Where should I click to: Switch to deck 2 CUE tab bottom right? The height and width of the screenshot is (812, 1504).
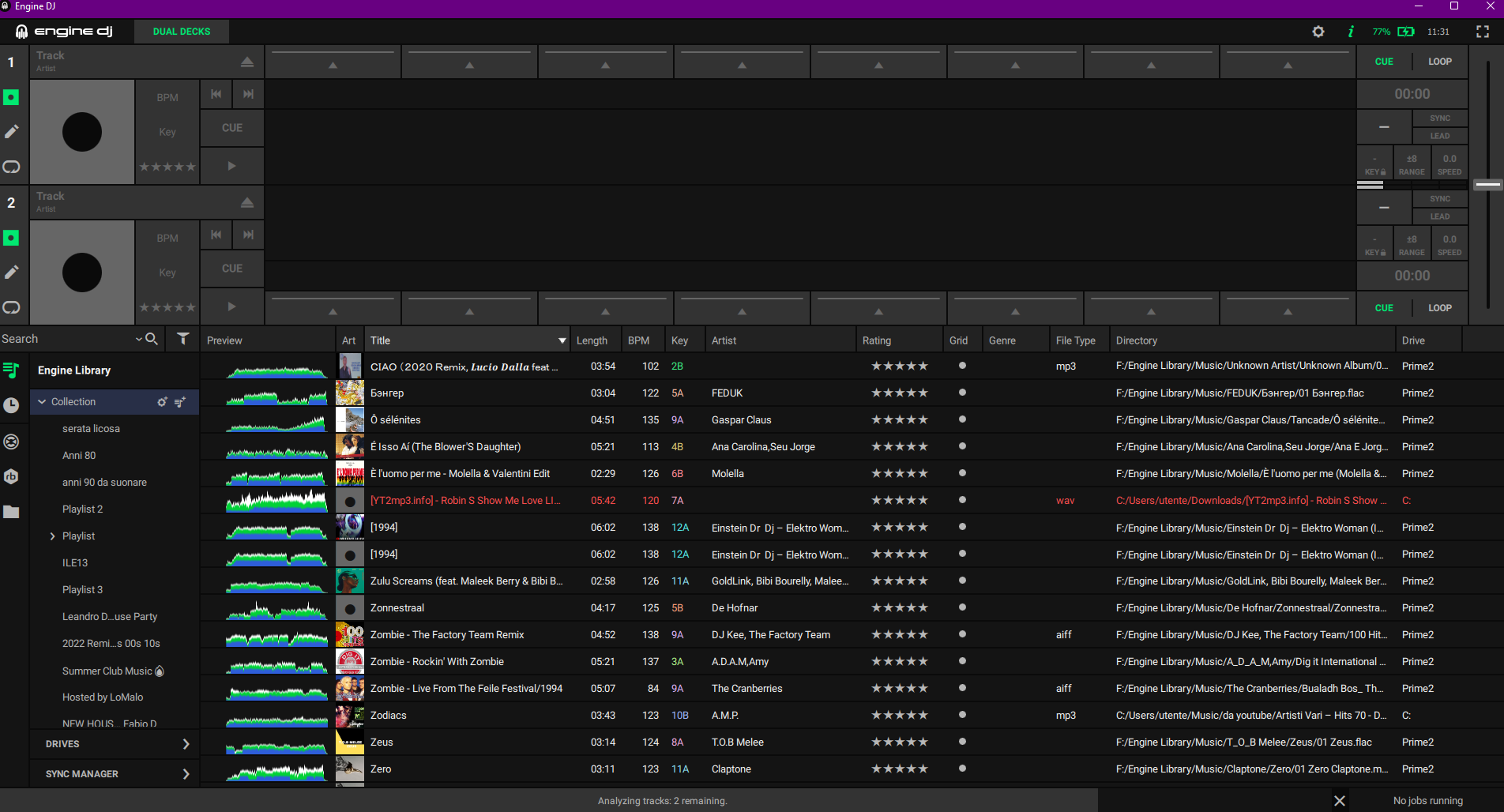pos(1384,308)
